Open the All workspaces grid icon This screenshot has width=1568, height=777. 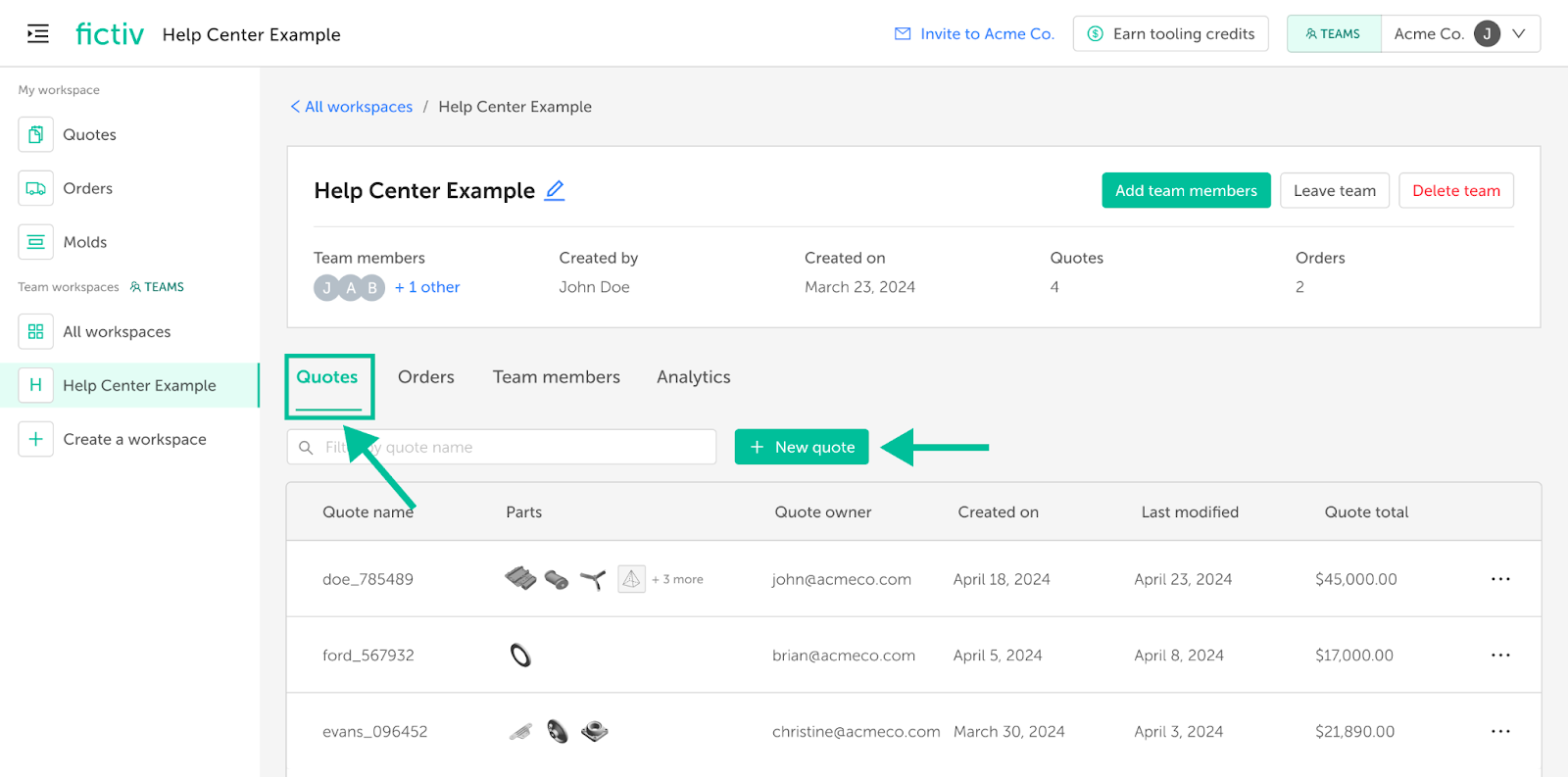pos(36,331)
